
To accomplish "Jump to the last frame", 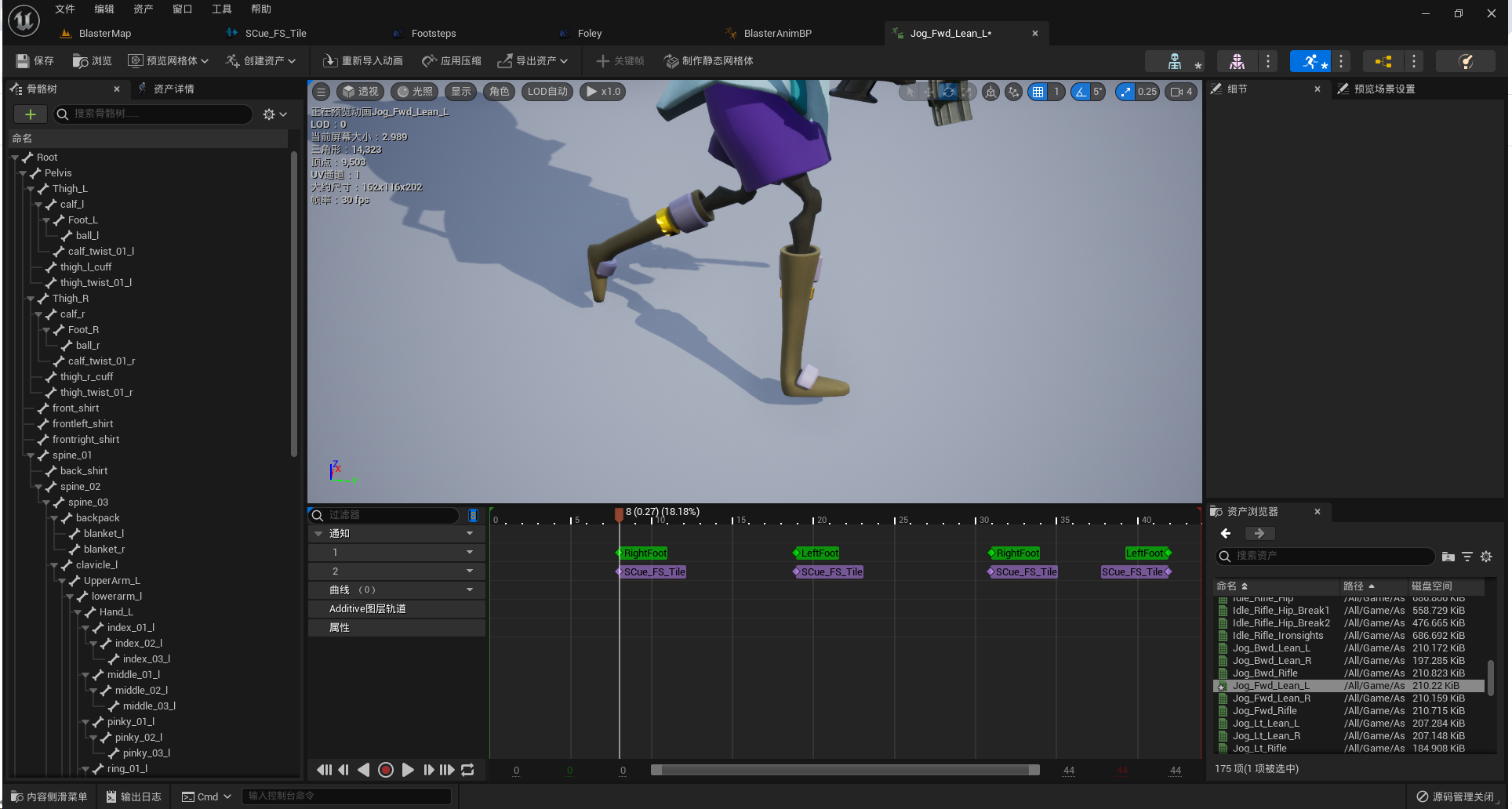I will click(447, 770).
